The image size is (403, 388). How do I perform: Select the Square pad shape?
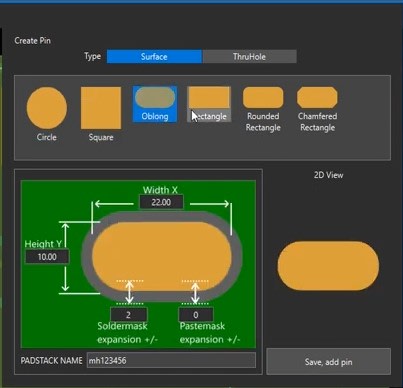pos(101,114)
